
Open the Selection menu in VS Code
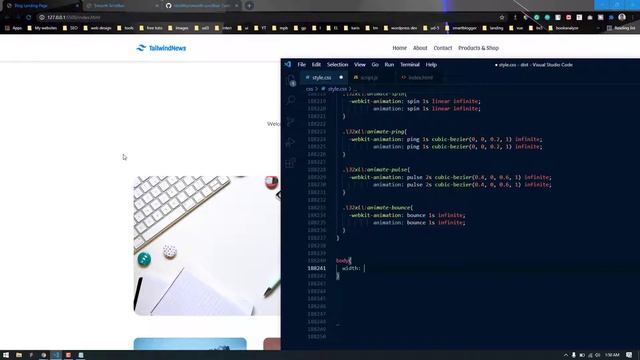tap(338, 64)
